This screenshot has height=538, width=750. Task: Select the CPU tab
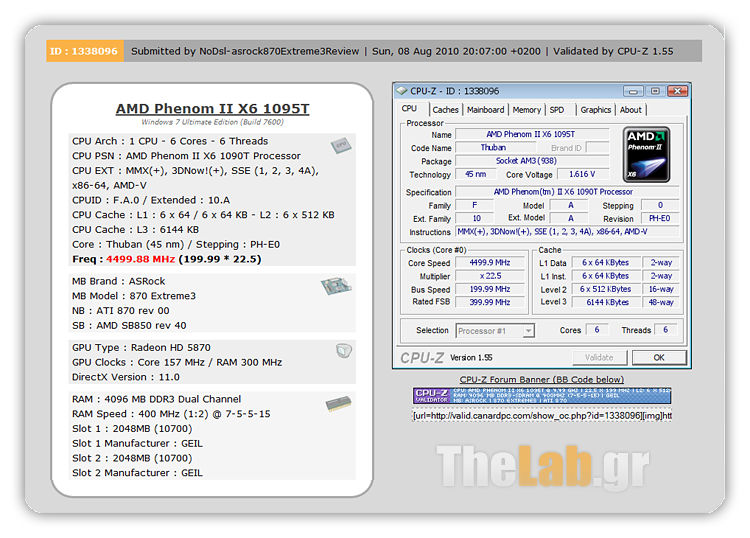409,109
